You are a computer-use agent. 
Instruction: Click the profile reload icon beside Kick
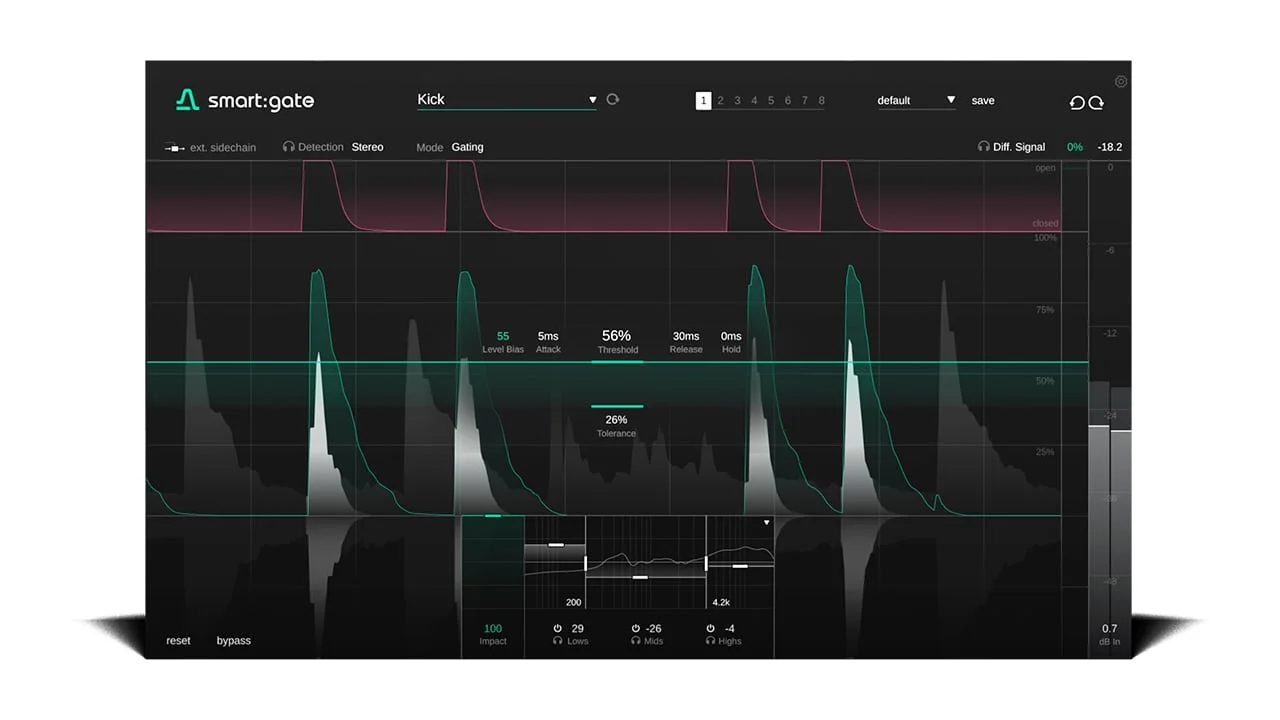click(x=612, y=99)
